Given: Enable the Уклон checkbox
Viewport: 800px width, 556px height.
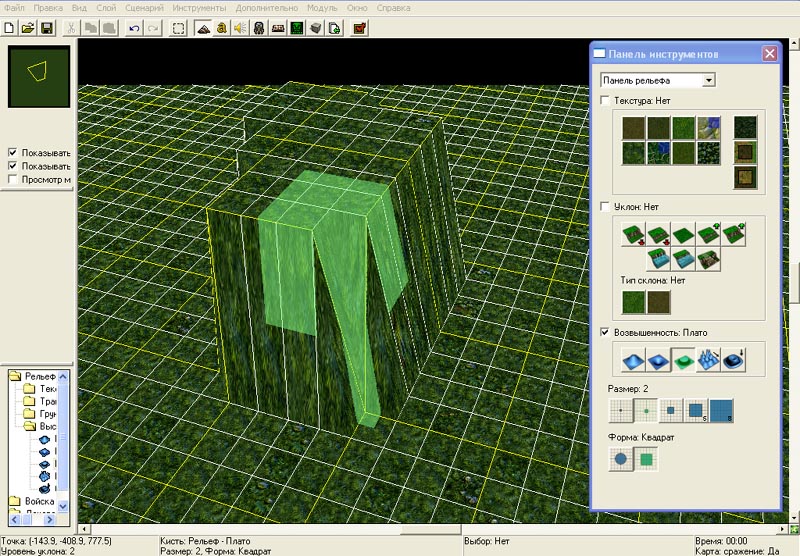Looking at the screenshot, I should pyautogui.click(x=605, y=206).
